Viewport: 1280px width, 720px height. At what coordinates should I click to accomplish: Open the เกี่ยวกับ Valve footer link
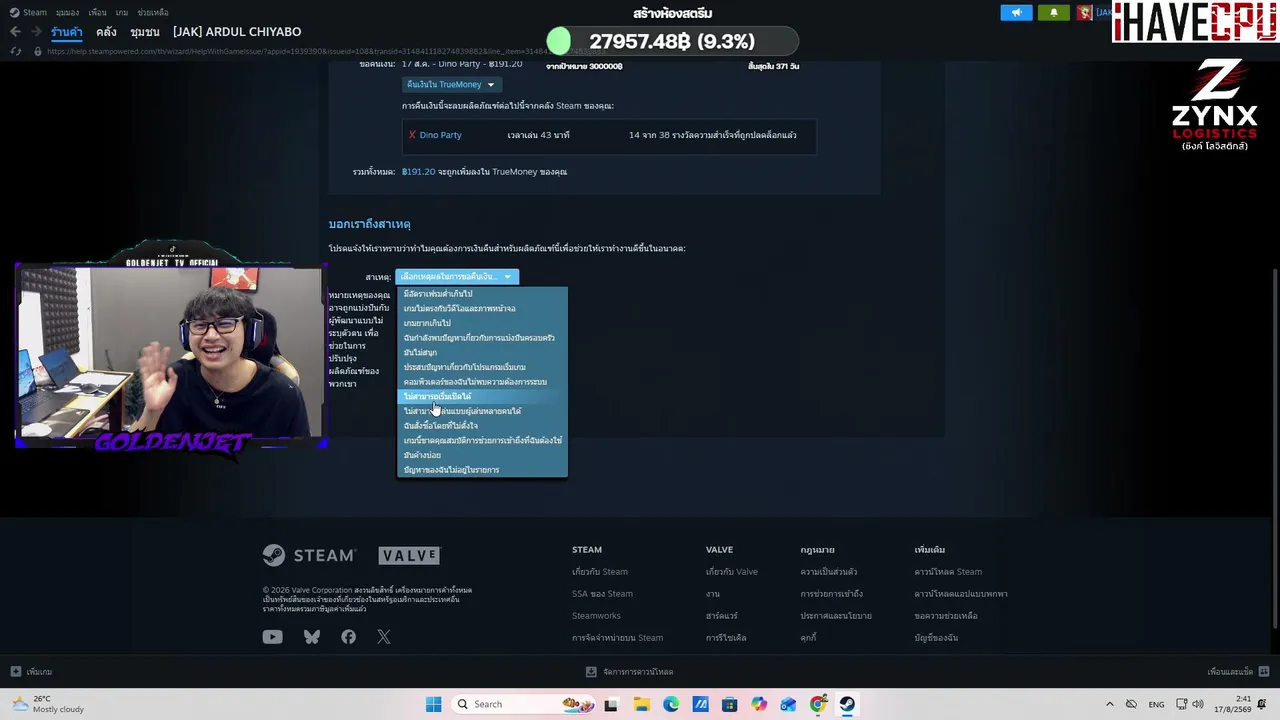(732, 572)
